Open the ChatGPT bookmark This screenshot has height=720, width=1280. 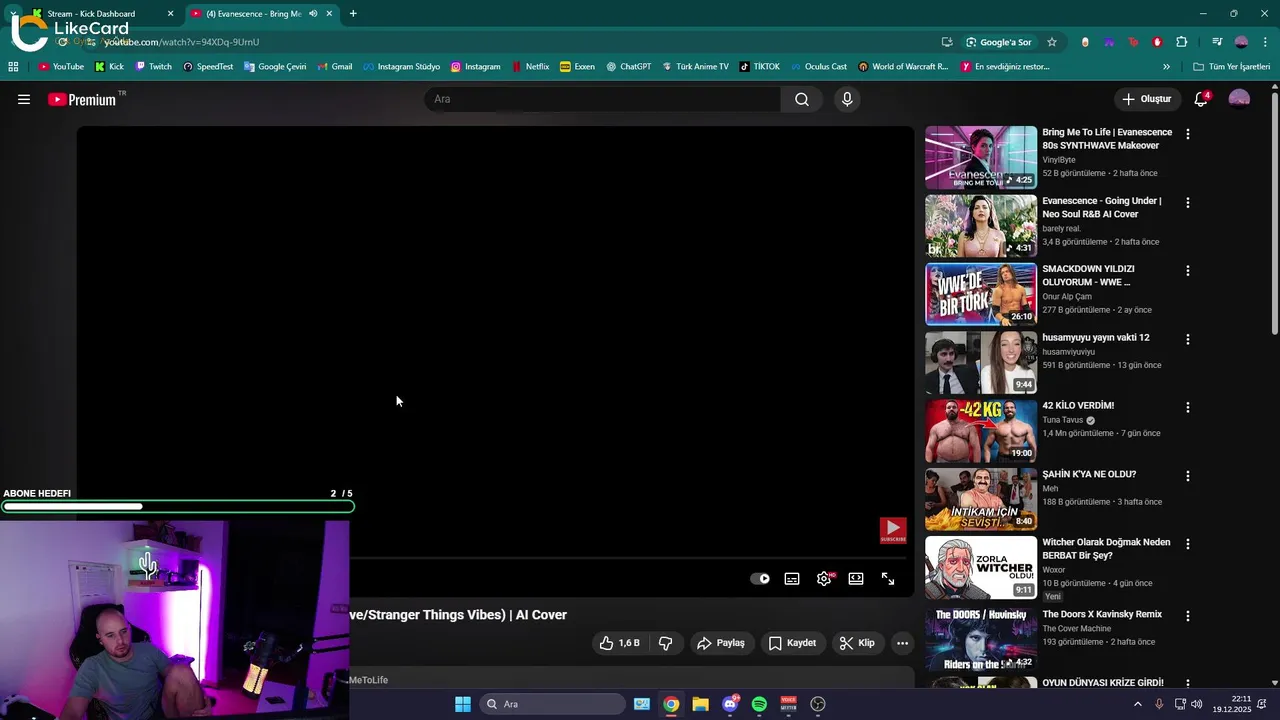click(628, 67)
